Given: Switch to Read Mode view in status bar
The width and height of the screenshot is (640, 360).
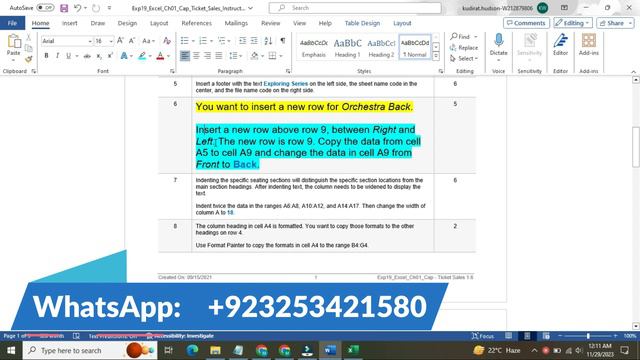Looking at the screenshot, I should coord(508,336).
